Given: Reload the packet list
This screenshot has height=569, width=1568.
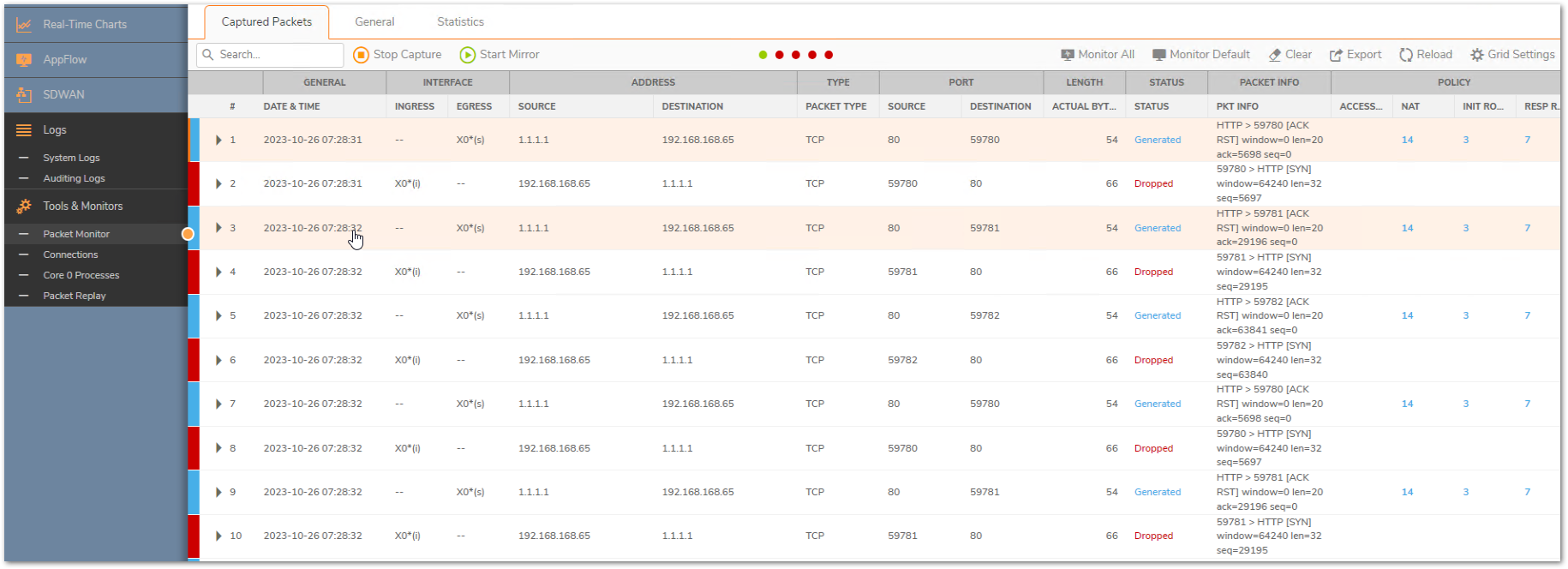Looking at the screenshot, I should (1405, 55).
